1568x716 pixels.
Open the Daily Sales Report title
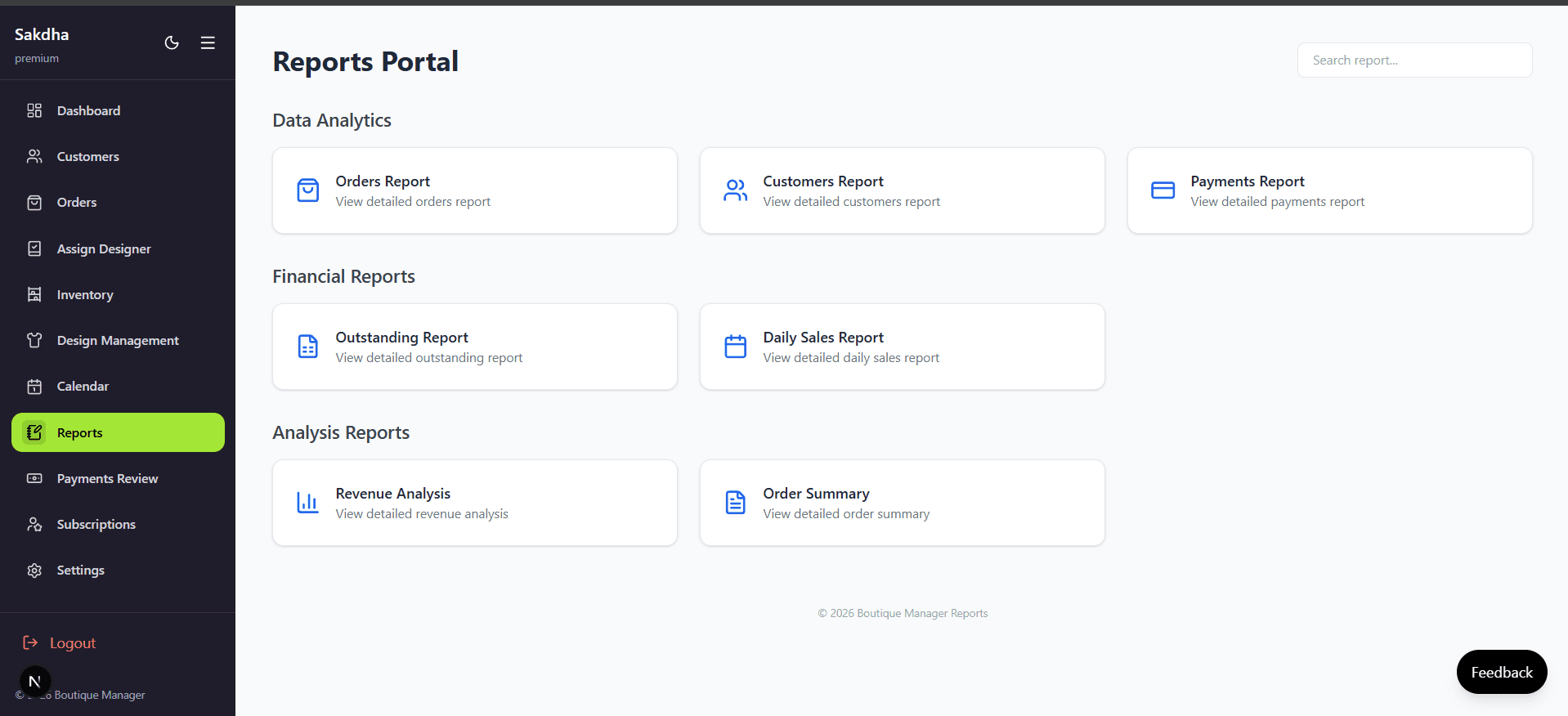point(823,338)
